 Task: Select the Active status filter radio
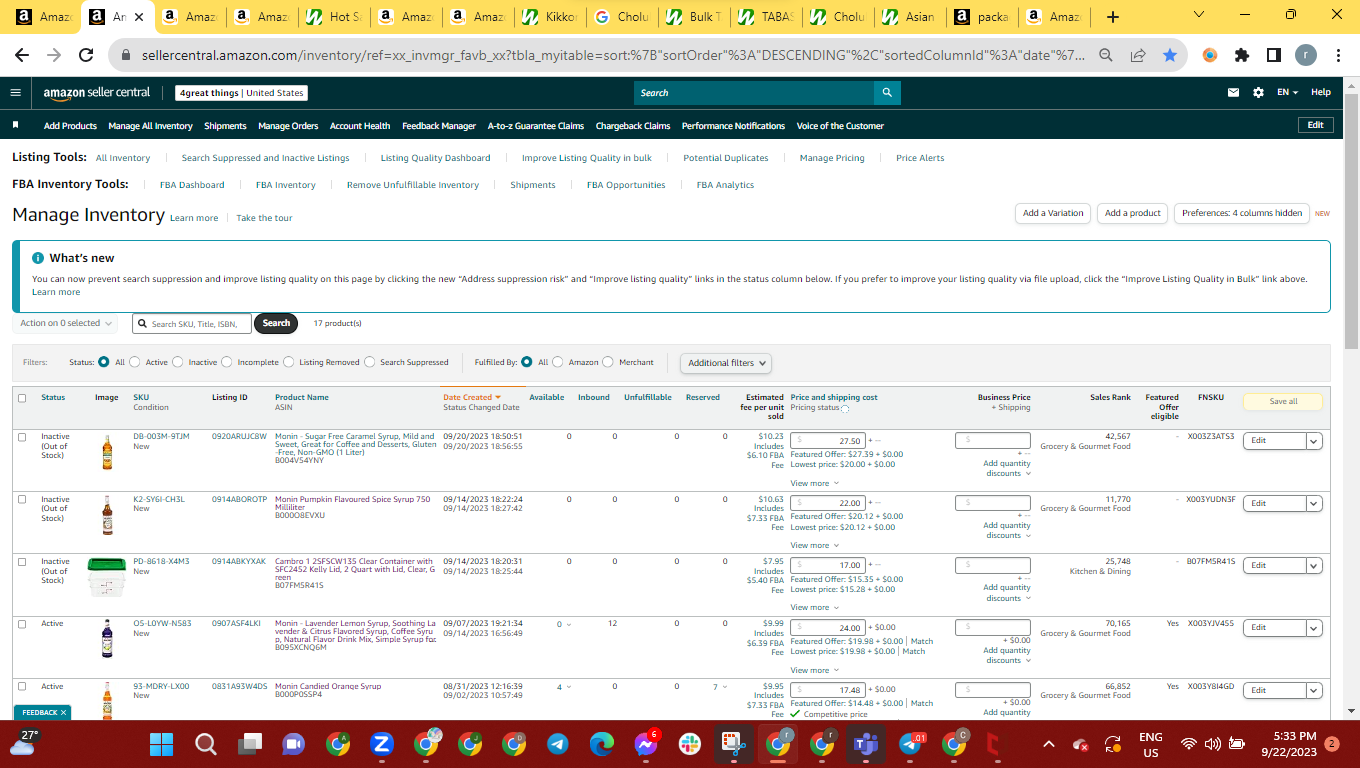(x=136, y=362)
